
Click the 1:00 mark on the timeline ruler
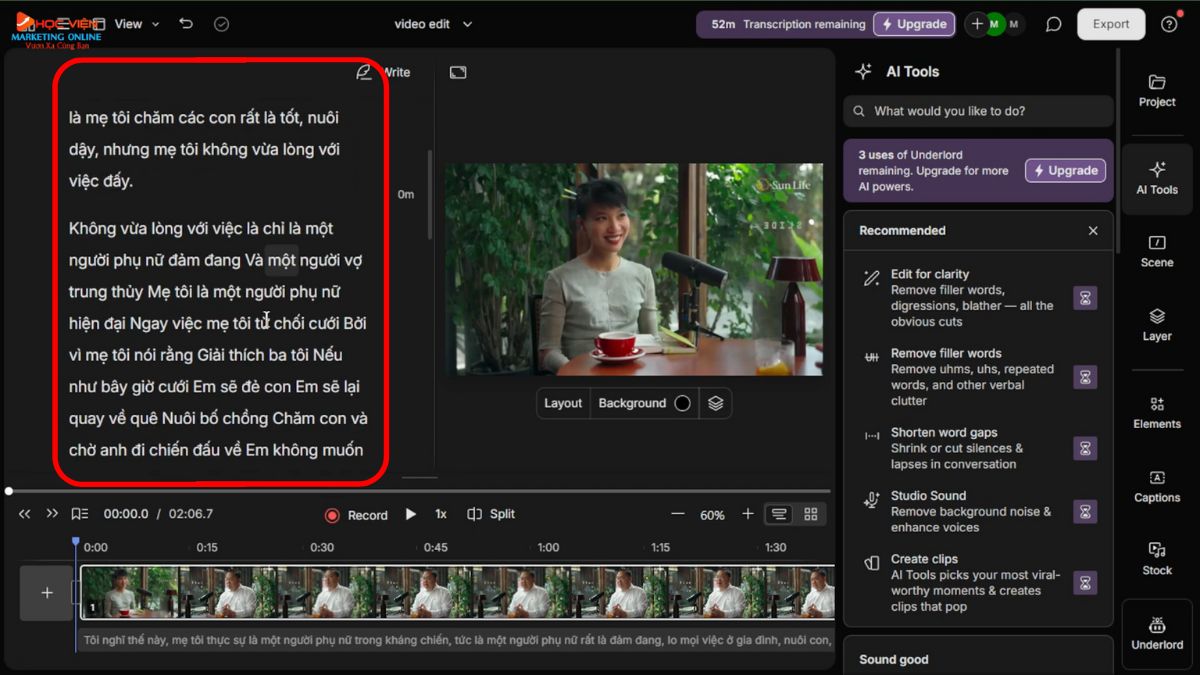pos(548,548)
